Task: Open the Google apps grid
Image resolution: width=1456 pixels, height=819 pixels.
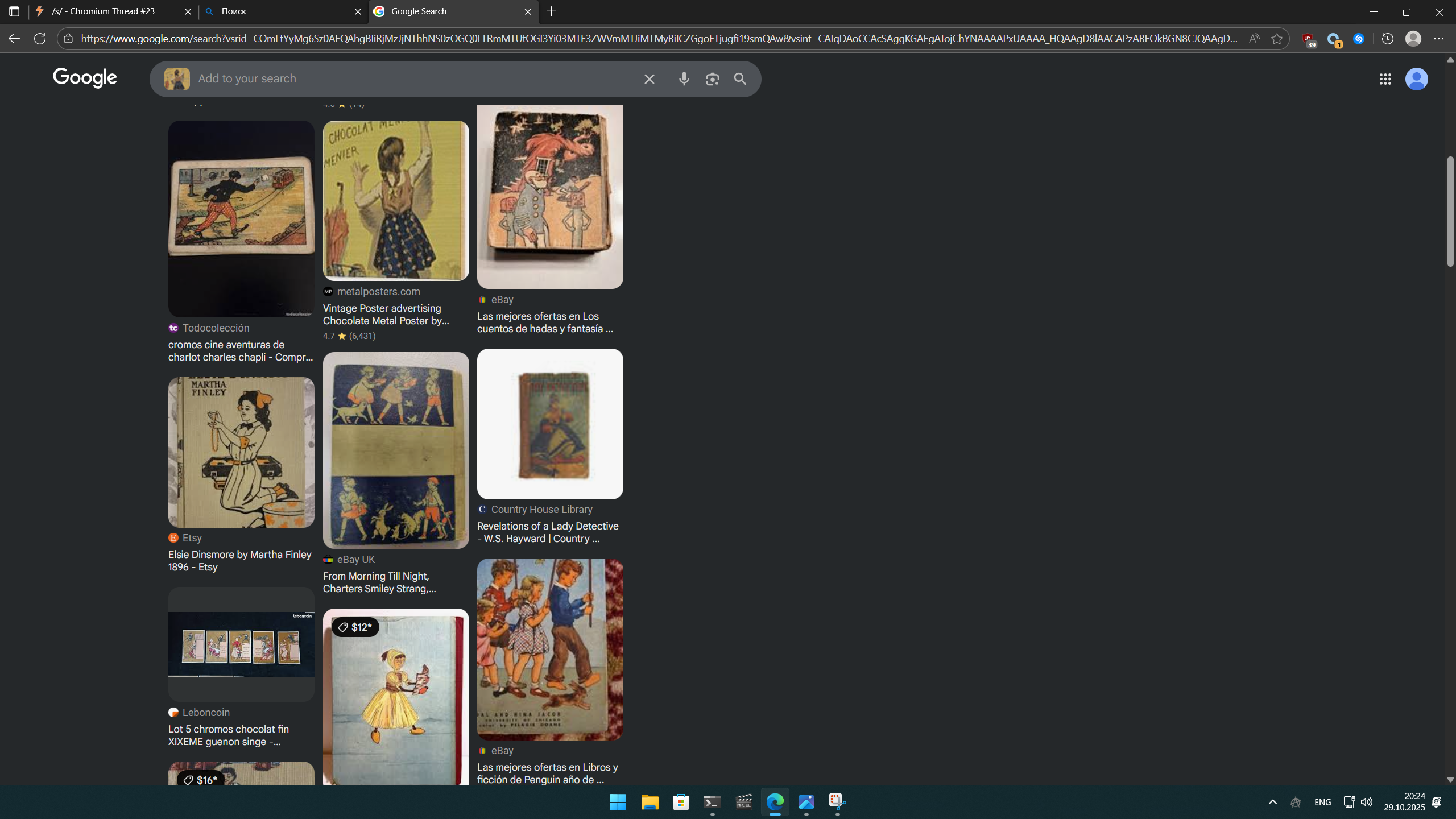Action: pos(1385,79)
